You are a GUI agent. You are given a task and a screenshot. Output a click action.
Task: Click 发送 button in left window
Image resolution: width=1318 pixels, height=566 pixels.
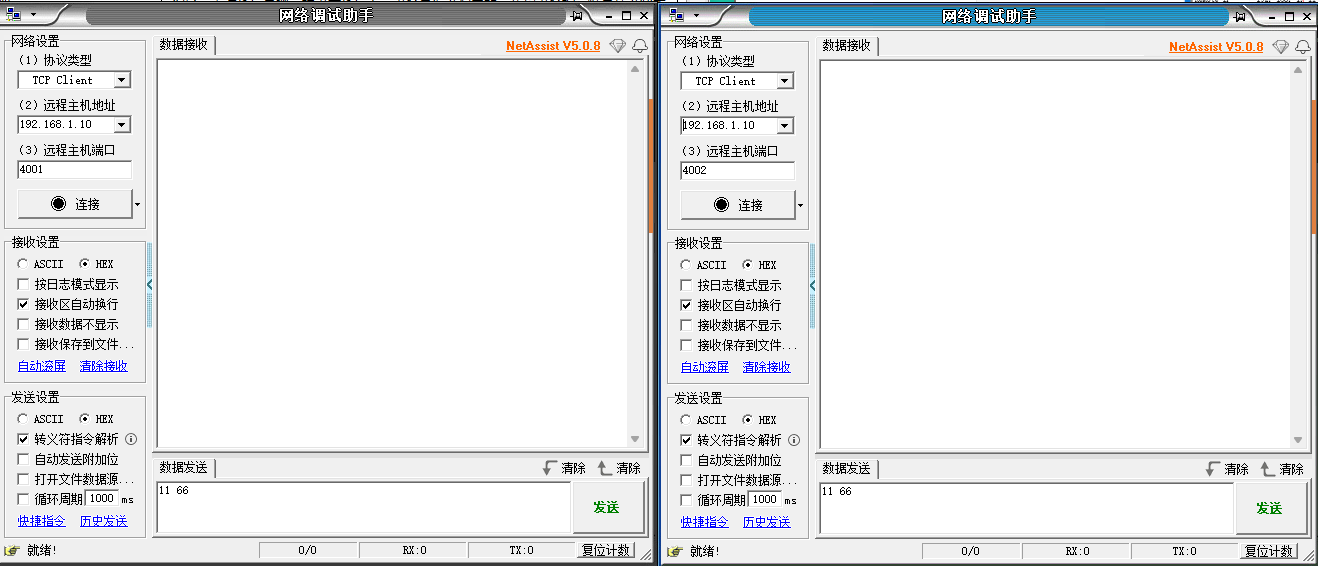(x=608, y=507)
